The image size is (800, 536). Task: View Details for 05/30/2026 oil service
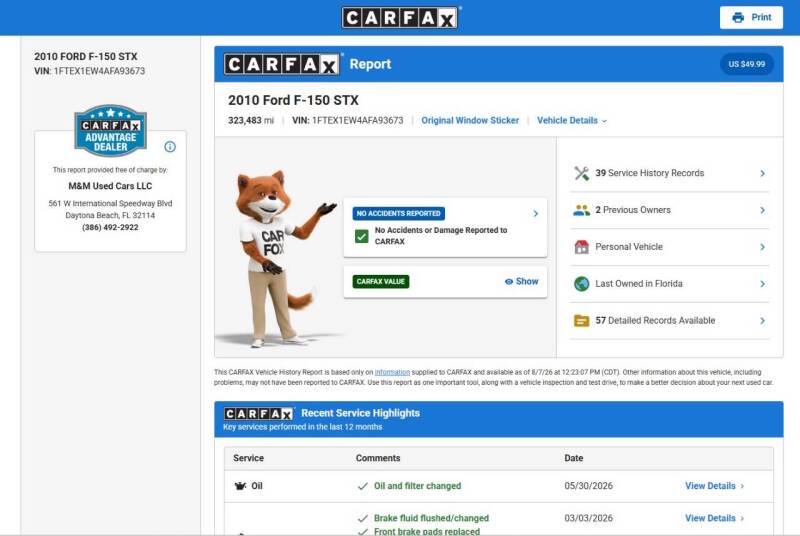click(x=714, y=486)
